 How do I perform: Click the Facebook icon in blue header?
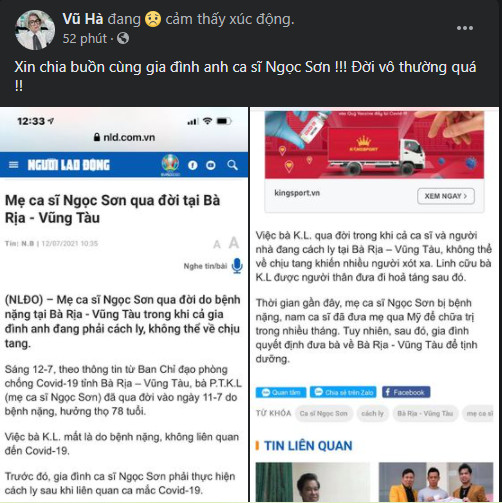click(x=193, y=165)
